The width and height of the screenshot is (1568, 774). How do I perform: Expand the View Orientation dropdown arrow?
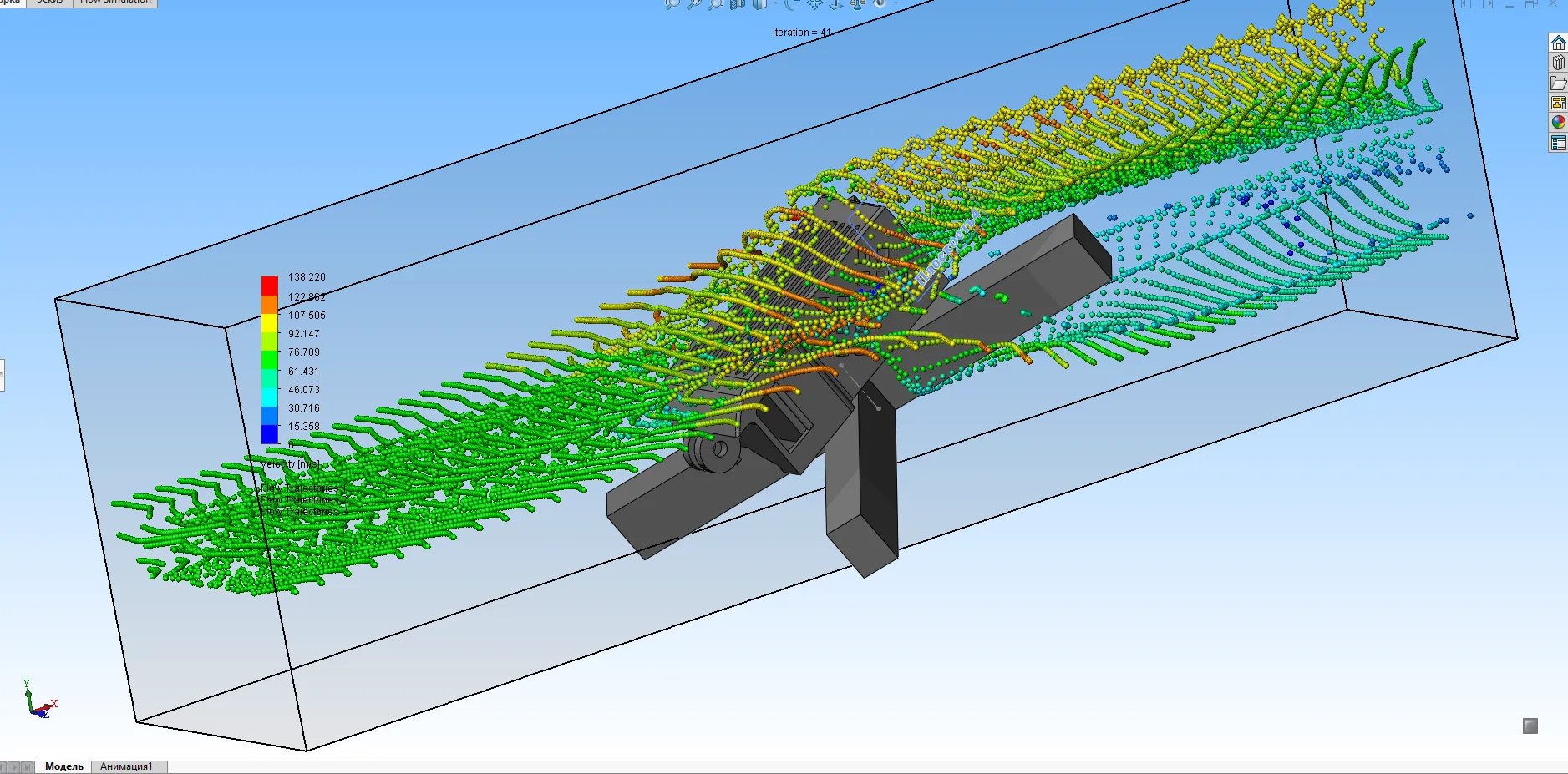(x=774, y=3)
